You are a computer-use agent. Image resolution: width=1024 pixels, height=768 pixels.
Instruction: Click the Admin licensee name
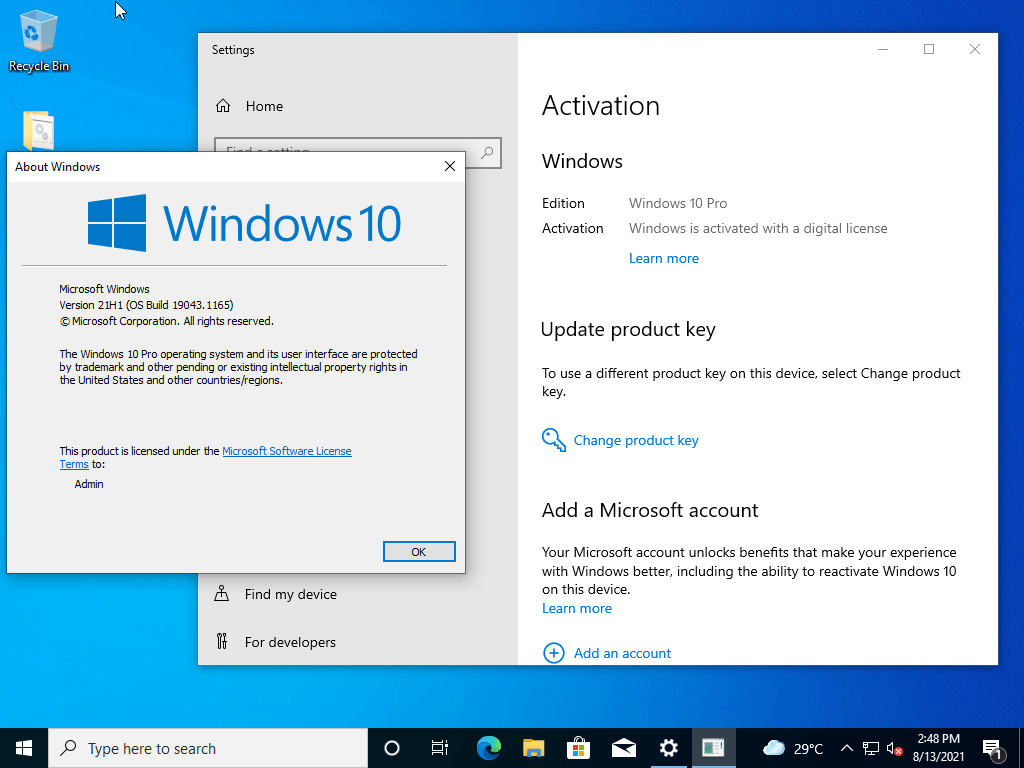[89, 484]
